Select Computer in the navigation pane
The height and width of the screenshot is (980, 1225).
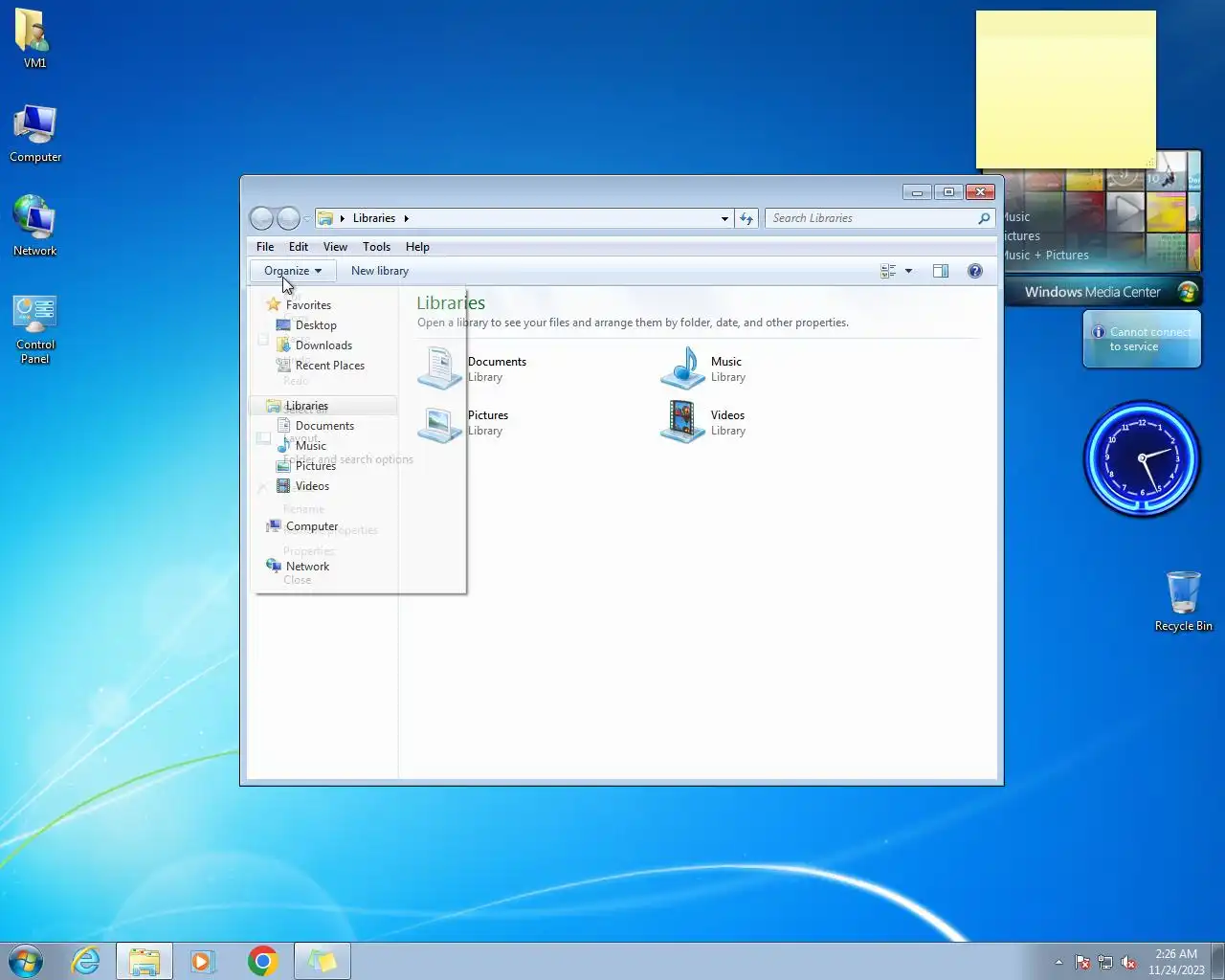[x=312, y=526]
